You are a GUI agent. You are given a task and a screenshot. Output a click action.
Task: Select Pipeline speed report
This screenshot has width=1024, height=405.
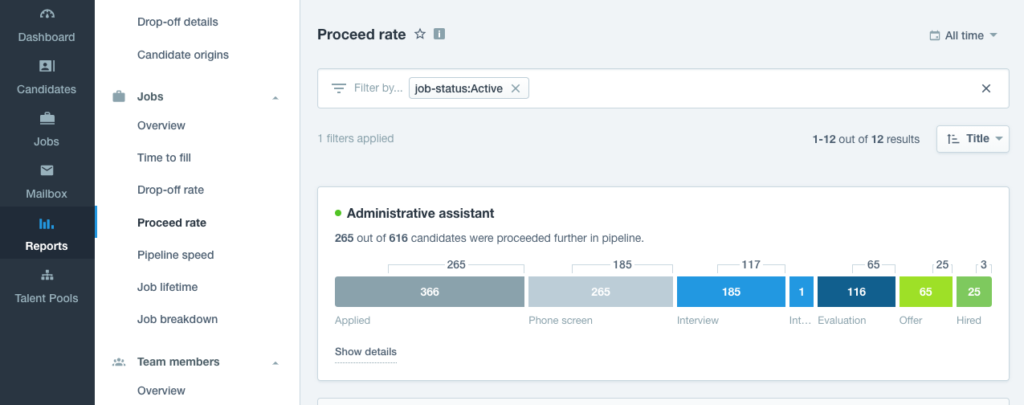click(176, 255)
